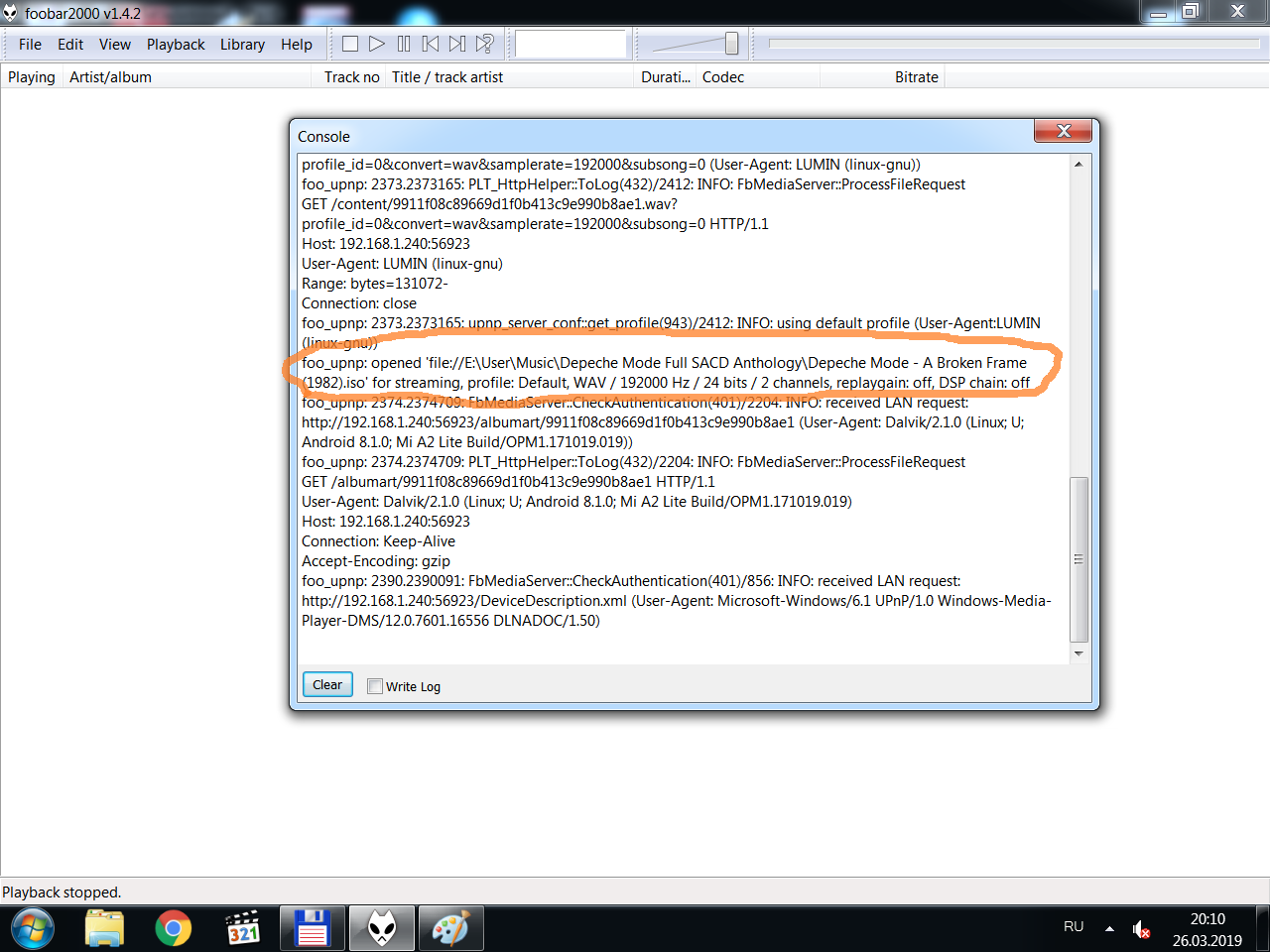Launch Google Chrome from taskbar
Image resolution: width=1270 pixels, height=952 pixels.
pyautogui.click(x=174, y=929)
